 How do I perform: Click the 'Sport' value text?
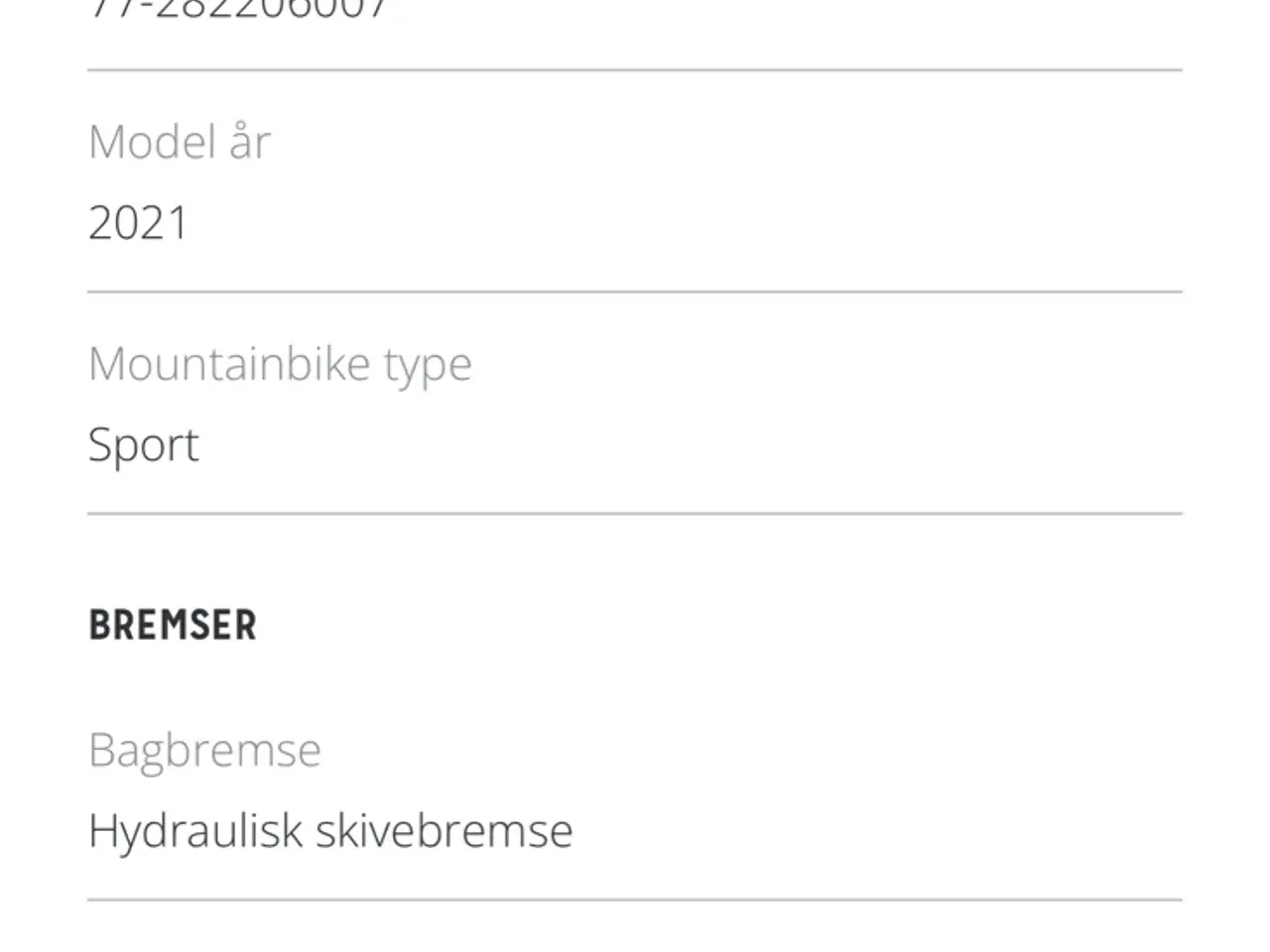coord(144,446)
